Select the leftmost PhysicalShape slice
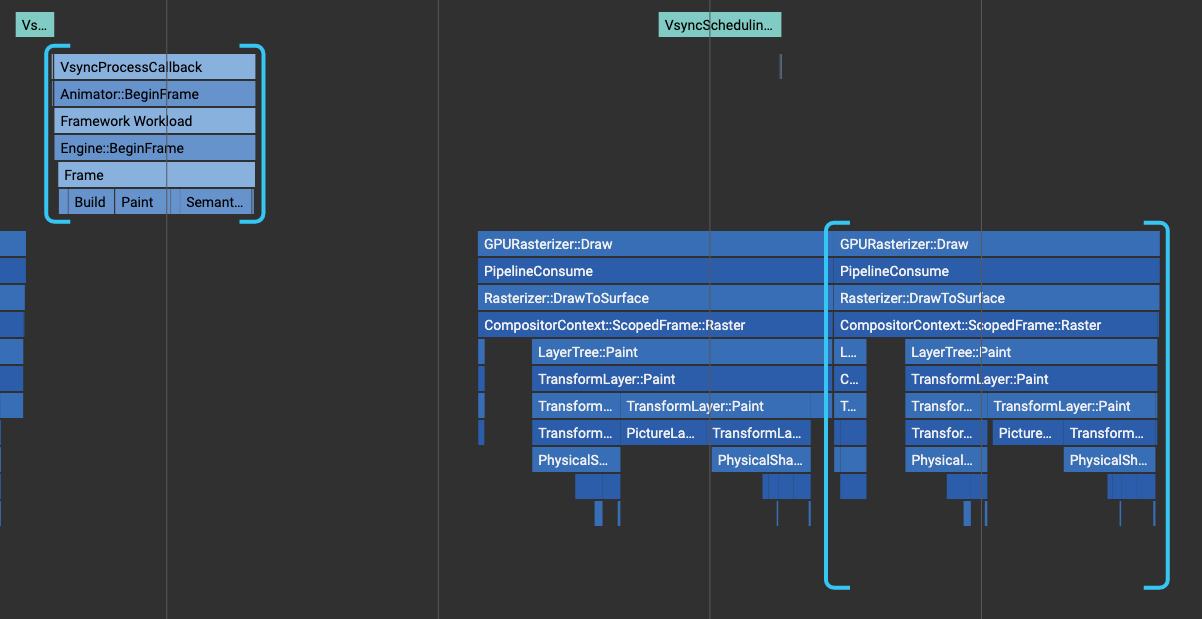The width and height of the screenshot is (1202, 619). [576, 459]
